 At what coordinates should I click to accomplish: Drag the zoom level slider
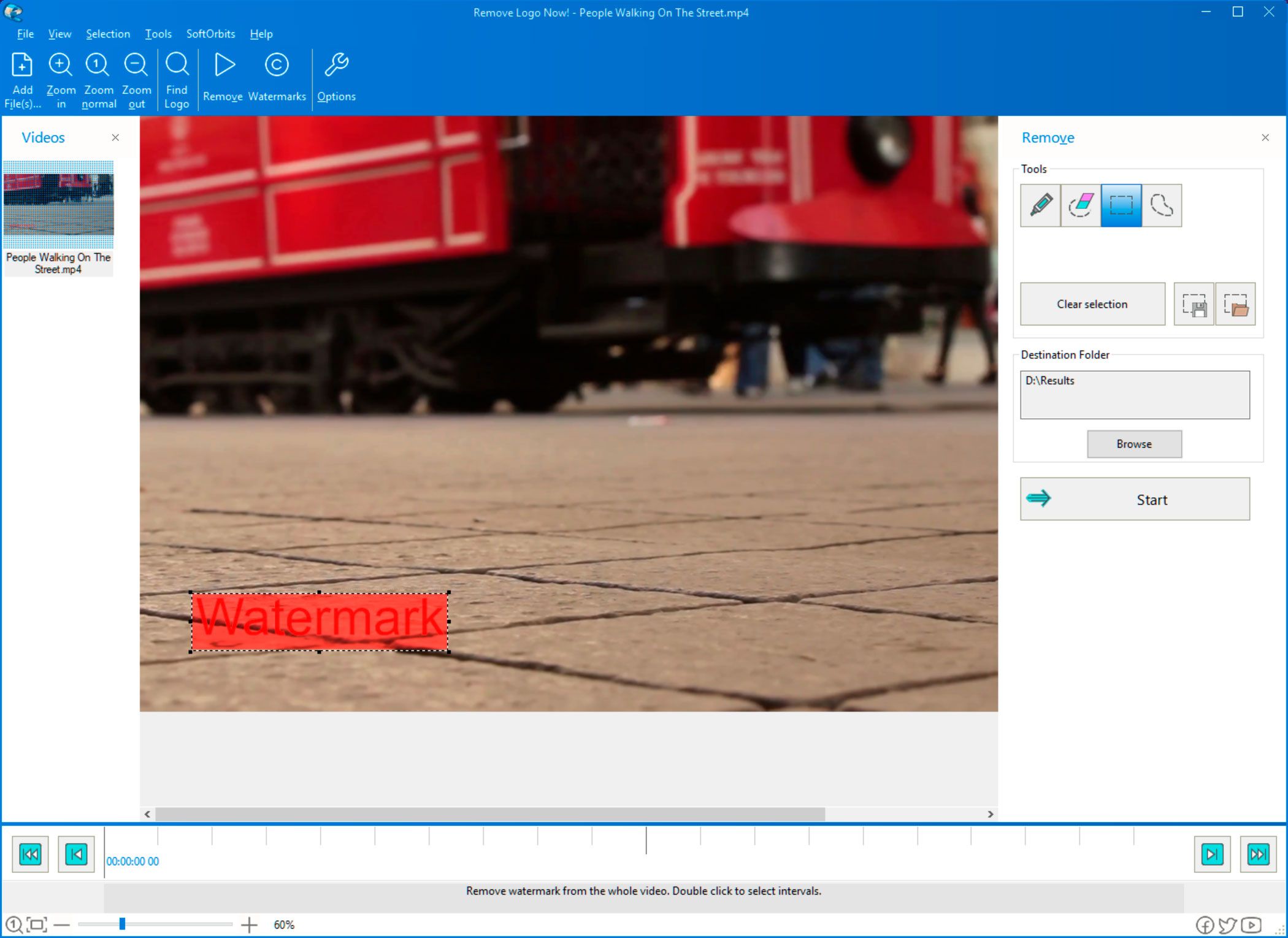[122, 925]
